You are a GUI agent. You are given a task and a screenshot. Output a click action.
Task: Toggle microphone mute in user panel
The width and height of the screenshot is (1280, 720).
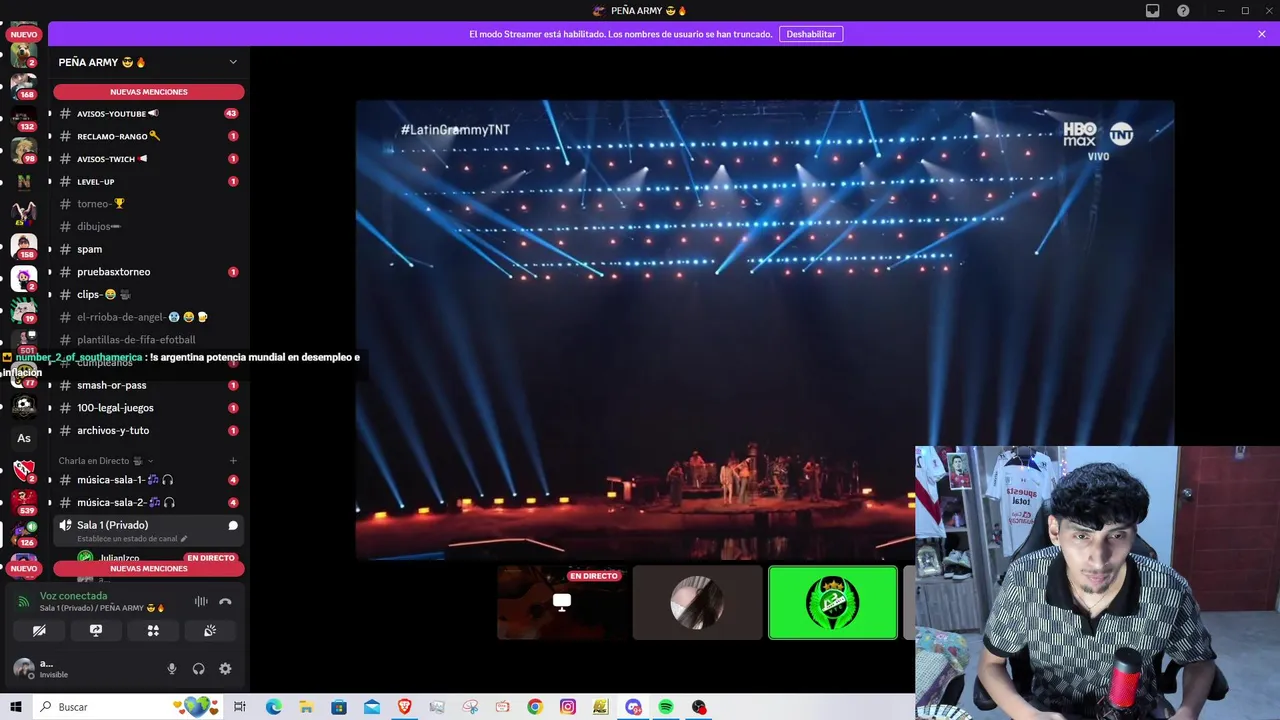[x=172, y=669]
